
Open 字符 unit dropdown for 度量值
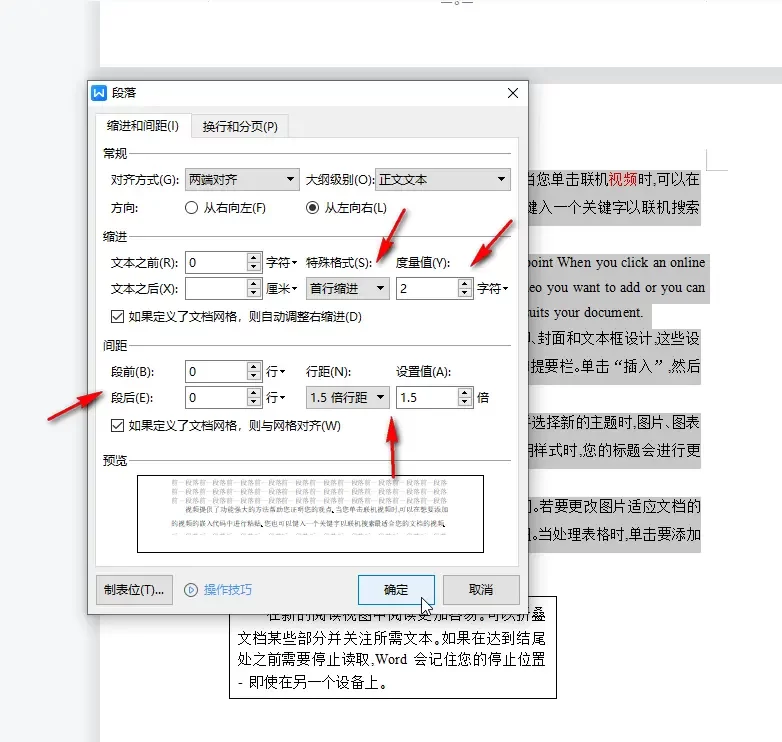click(493, 288)
